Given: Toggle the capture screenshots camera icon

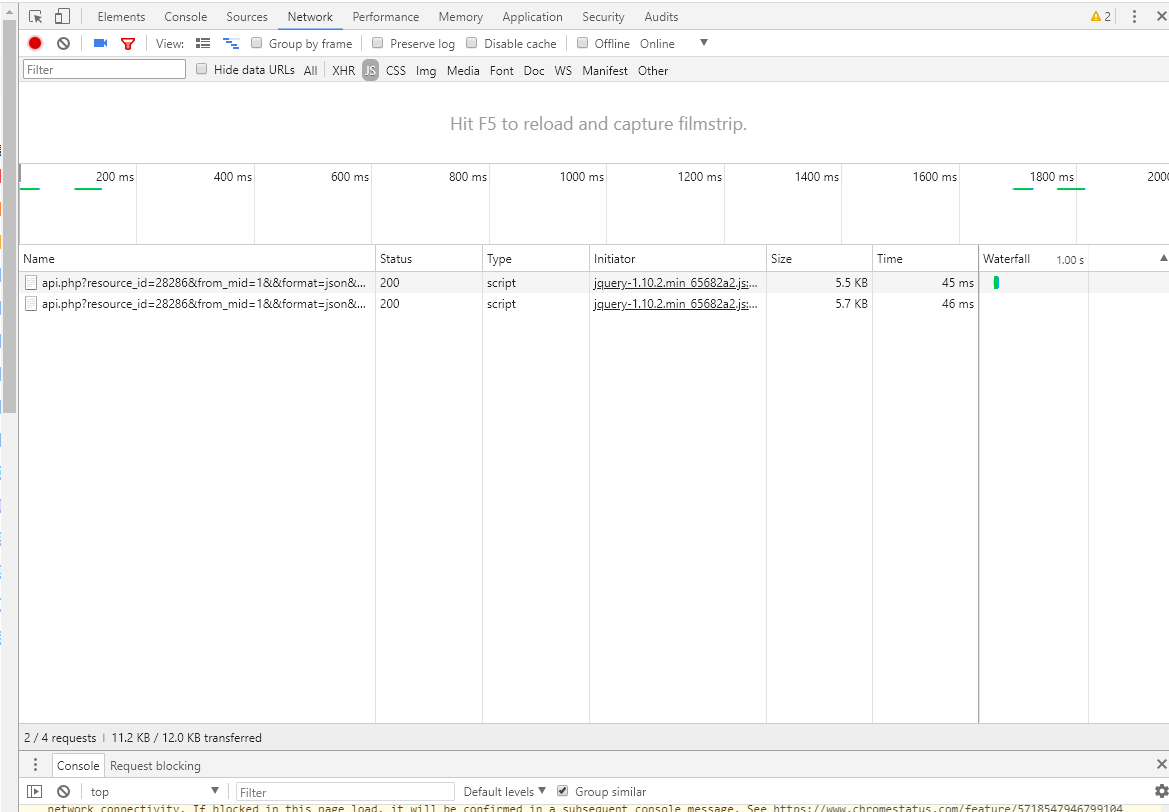Looking at the screenshot, I should point(100,43).
